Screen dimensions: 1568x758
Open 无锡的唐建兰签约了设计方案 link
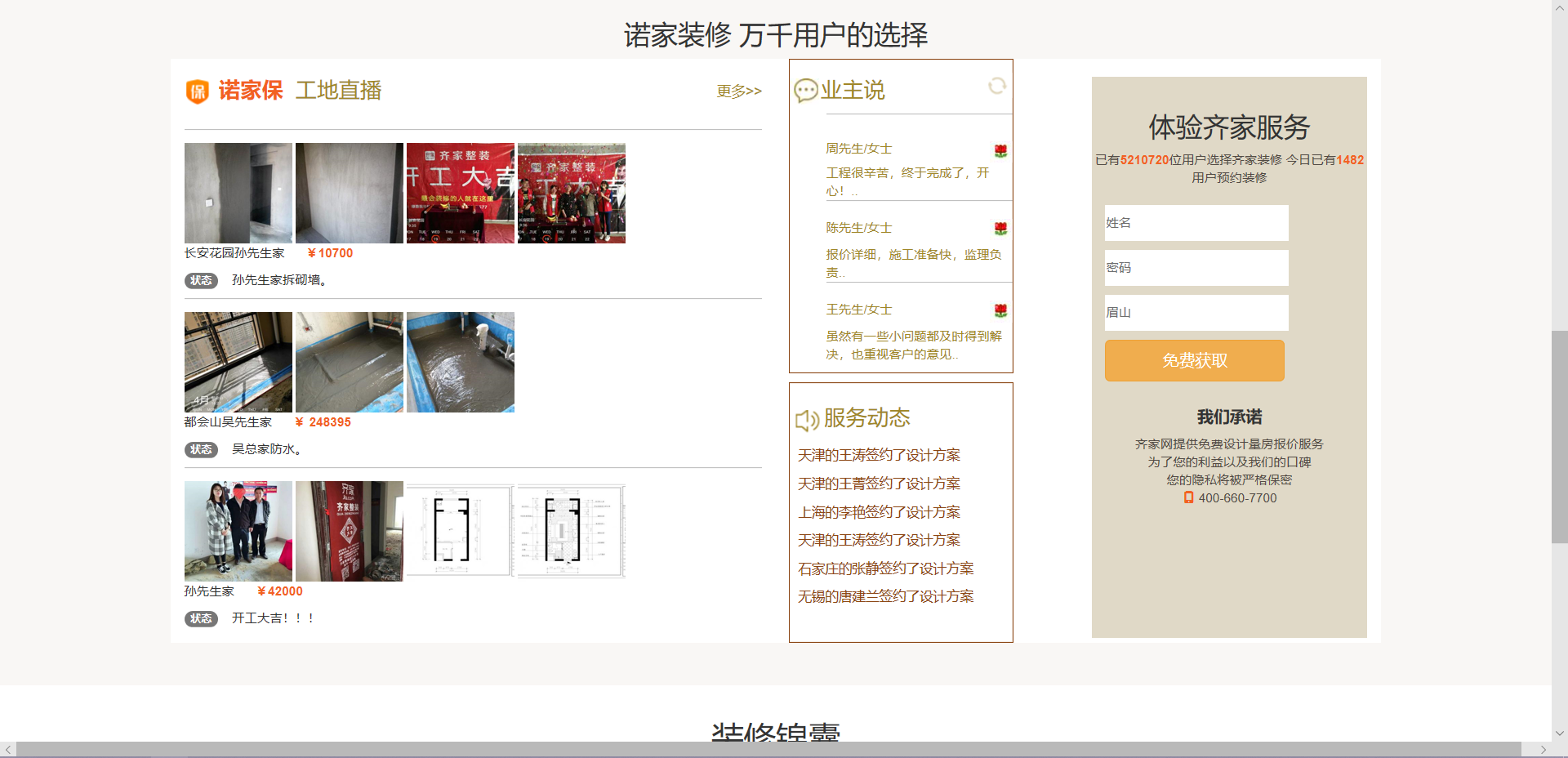click(x=885, y=596)
